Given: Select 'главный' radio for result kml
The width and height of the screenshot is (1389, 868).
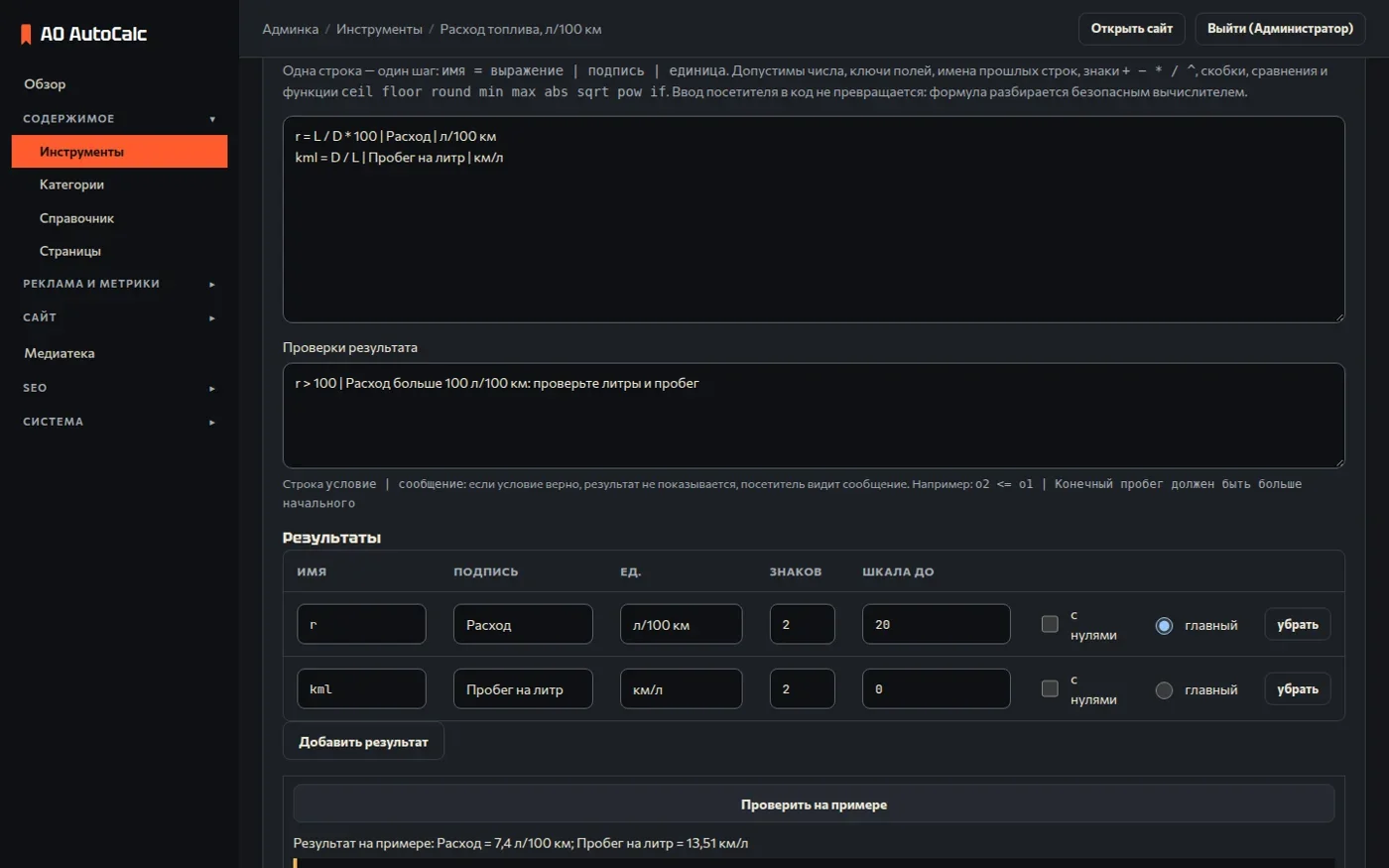Looking at the screenshot, I should (1165, 689).
